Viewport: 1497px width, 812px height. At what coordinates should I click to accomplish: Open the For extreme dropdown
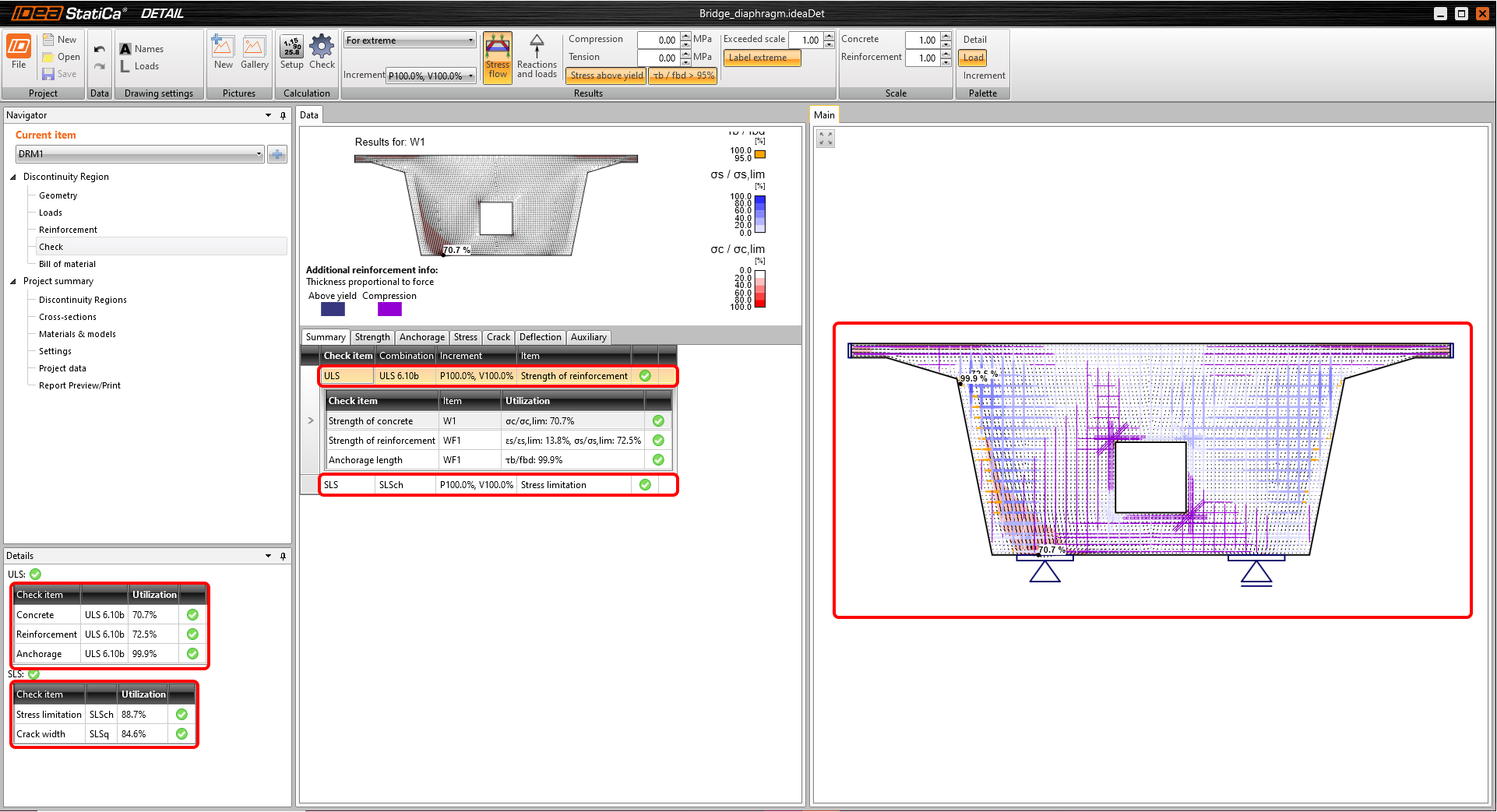[x=410, y=40]
